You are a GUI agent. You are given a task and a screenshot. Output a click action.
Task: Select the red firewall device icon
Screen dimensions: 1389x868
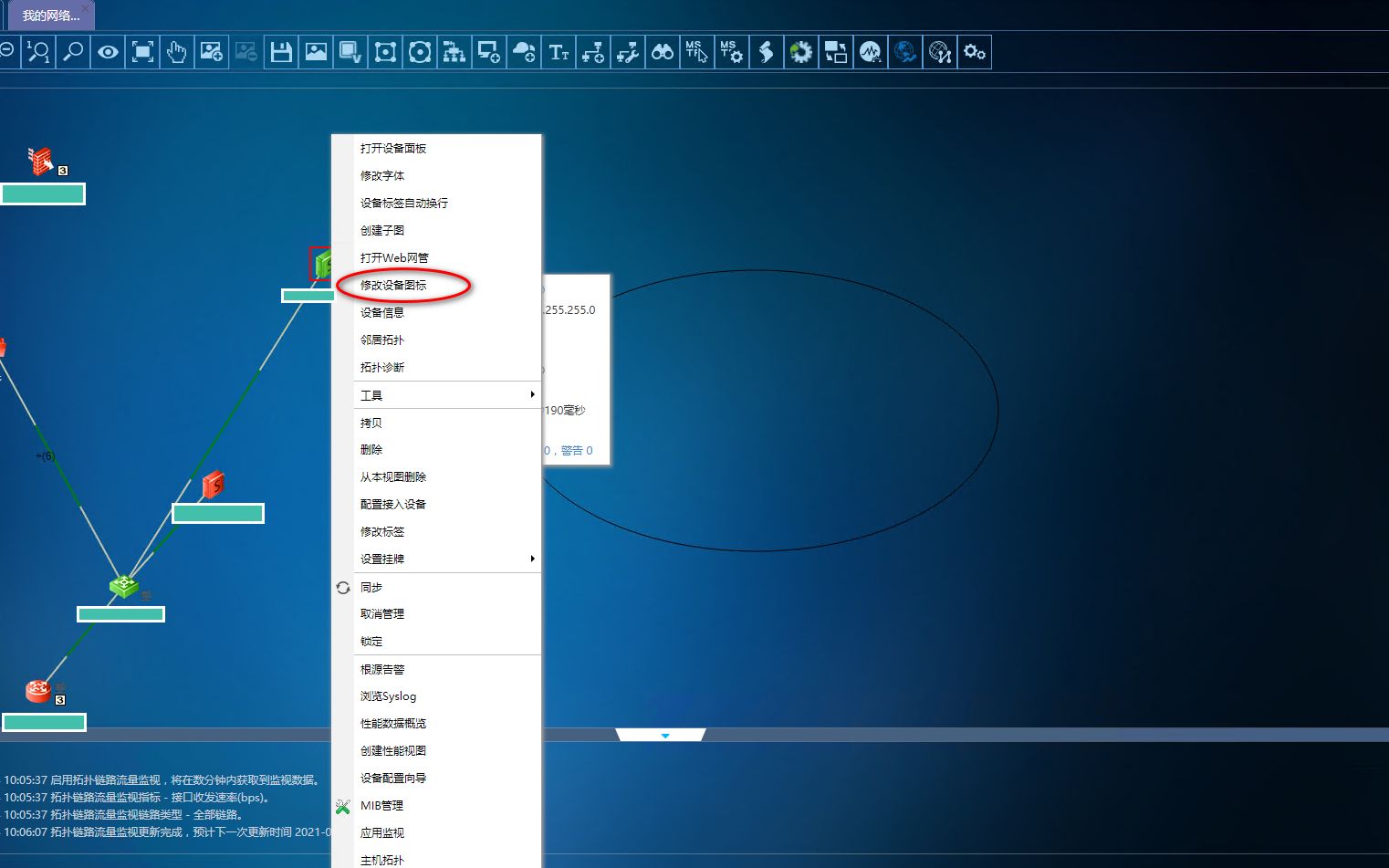coord(41,161)
